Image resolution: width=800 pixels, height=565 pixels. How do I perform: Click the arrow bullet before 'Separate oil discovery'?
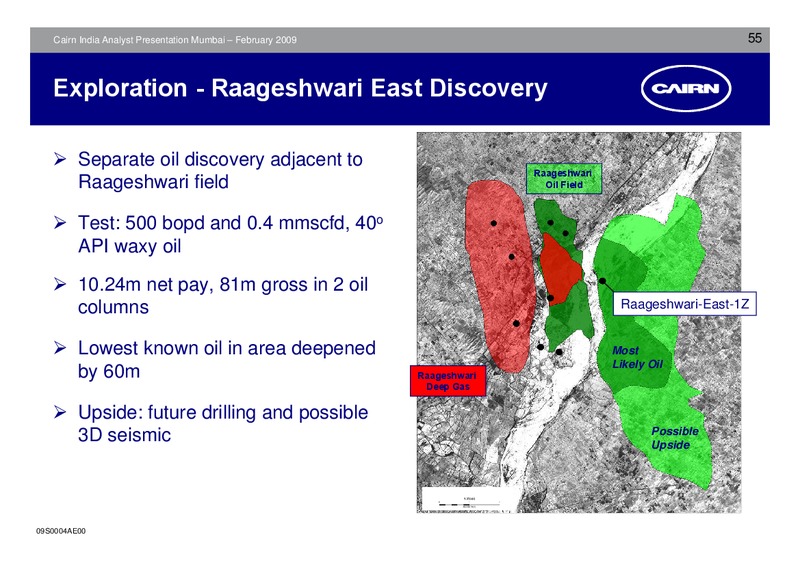point(60,159)
